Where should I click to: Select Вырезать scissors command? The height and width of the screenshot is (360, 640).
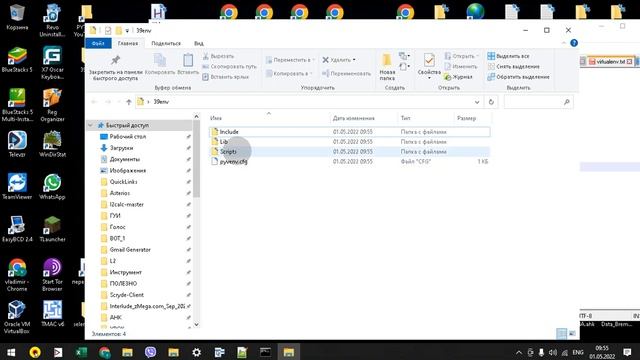pyautogui.click(x=218, y=56)
